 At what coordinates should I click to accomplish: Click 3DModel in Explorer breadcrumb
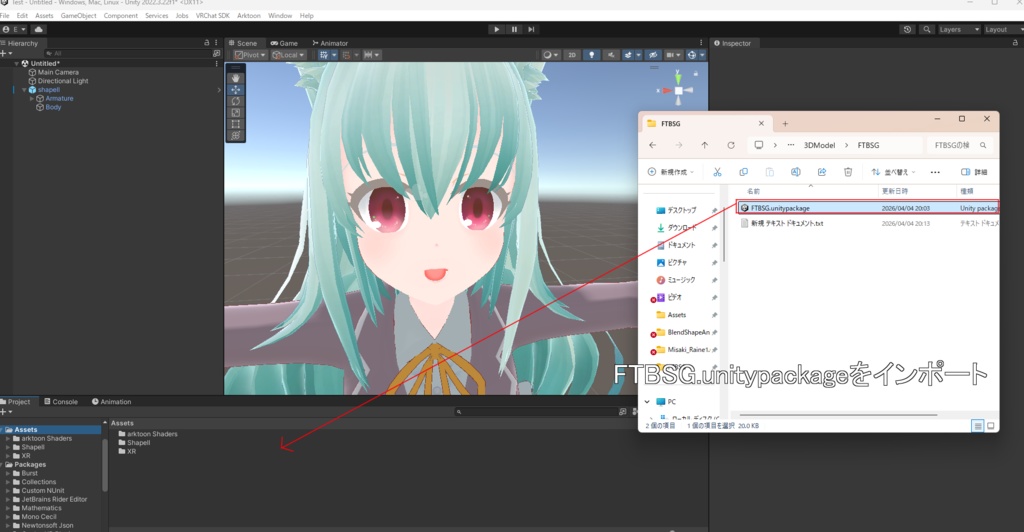click(x=819, y=145)
